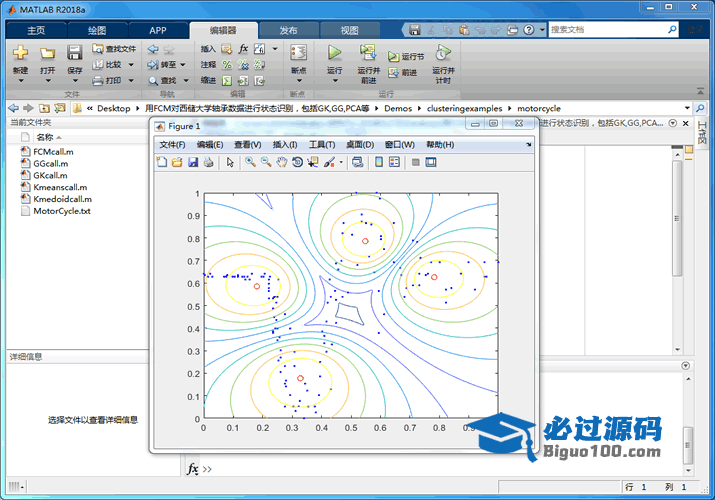Select the Brush data tool
Screen dimensions: 715x500
click(x=329, y=162)
